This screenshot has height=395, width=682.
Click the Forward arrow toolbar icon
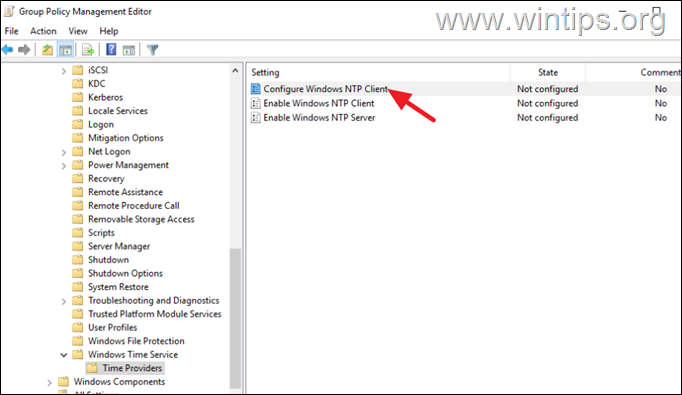[24, 50]
